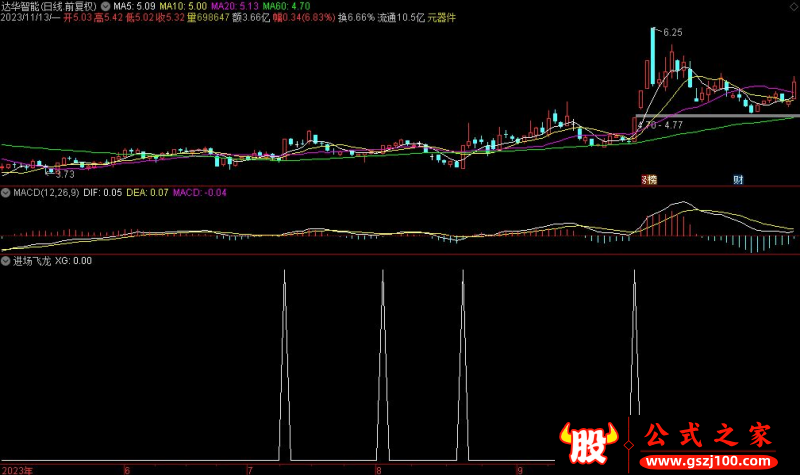
Task: Click the 收5.32 close price value
Action: tap(170, 18)
